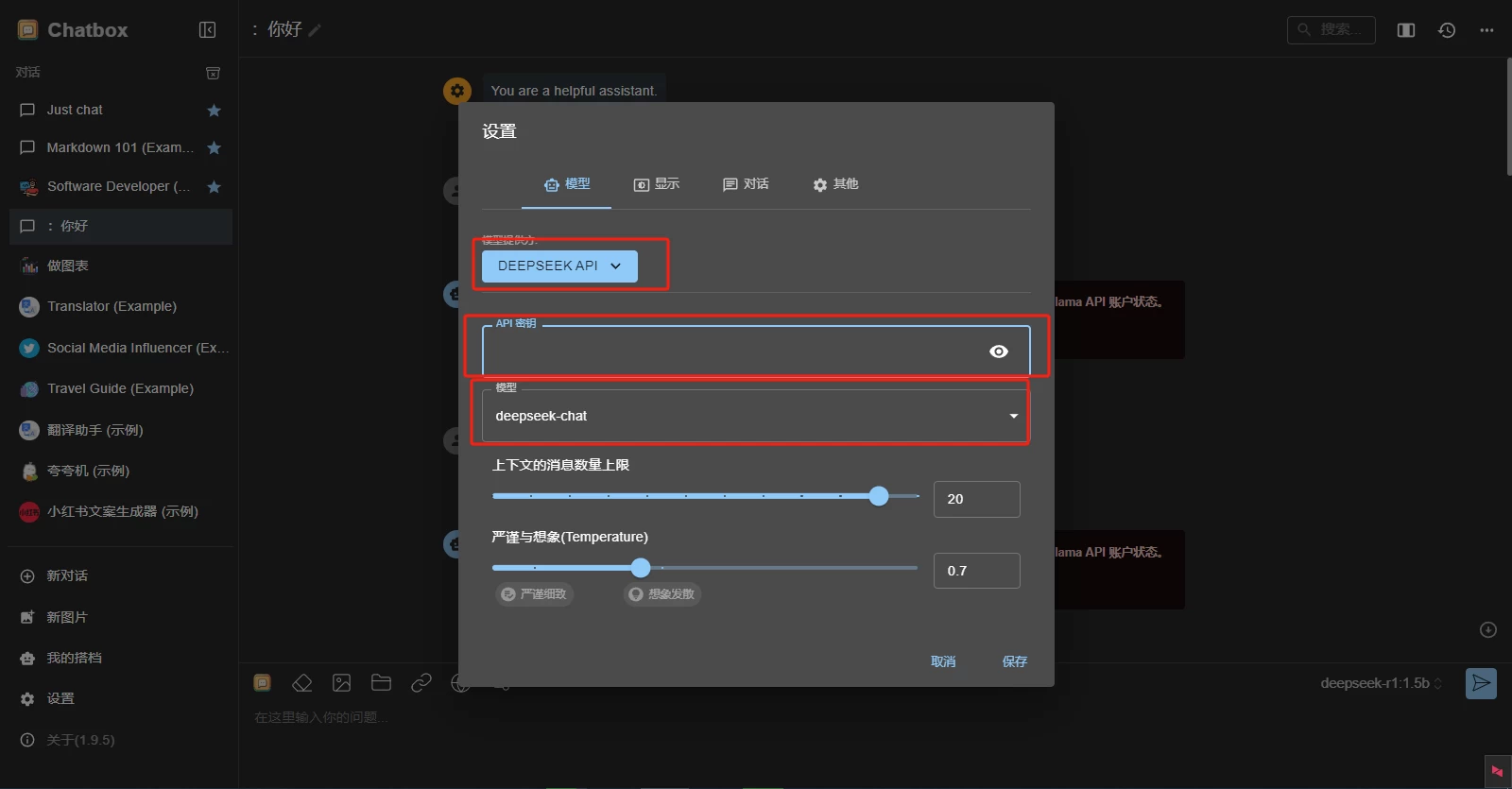The height and width of the screenshot is (789, 1512).
Task: Click the eraser icon in input toolbar
Action: 302,682
